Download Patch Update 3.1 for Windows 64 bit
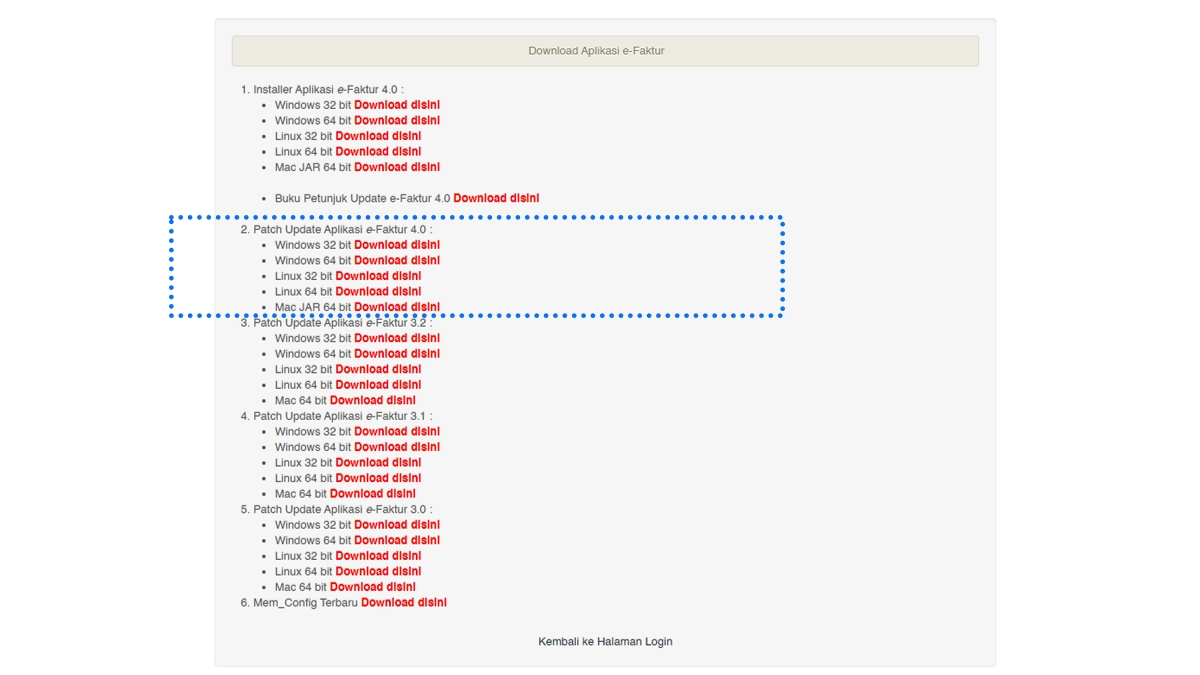1200x675 pixels. [397, 447]
